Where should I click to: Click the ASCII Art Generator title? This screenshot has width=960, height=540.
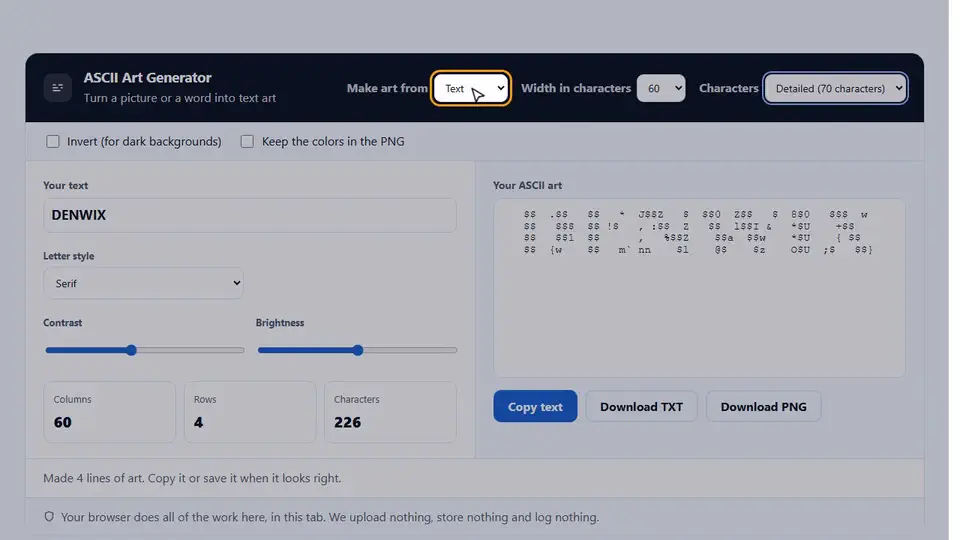[148, 78]
